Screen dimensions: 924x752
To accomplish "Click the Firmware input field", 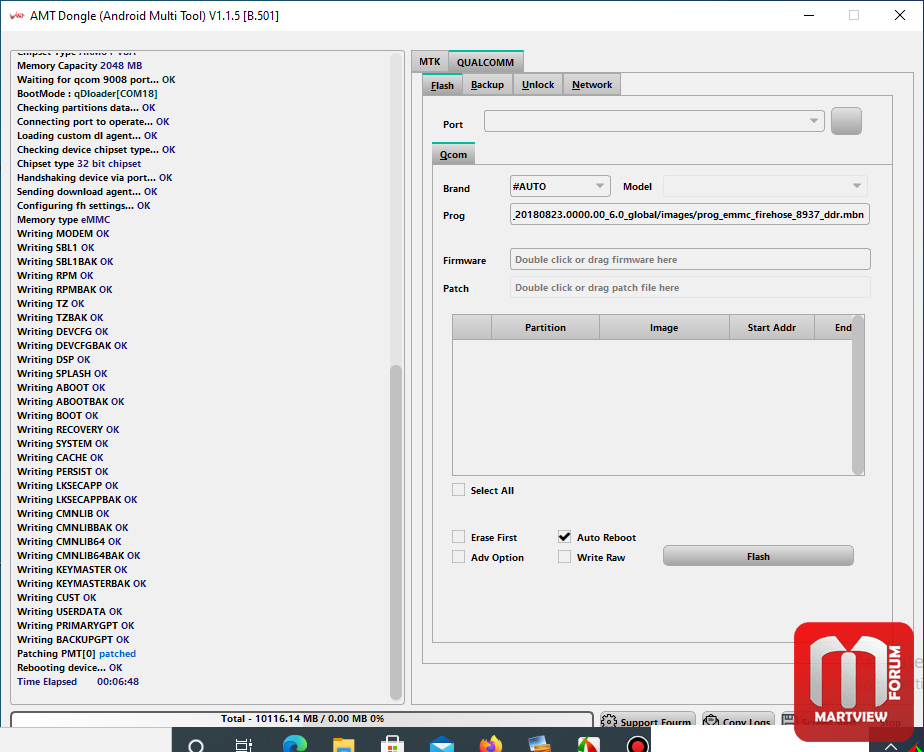I will point(689,259).
